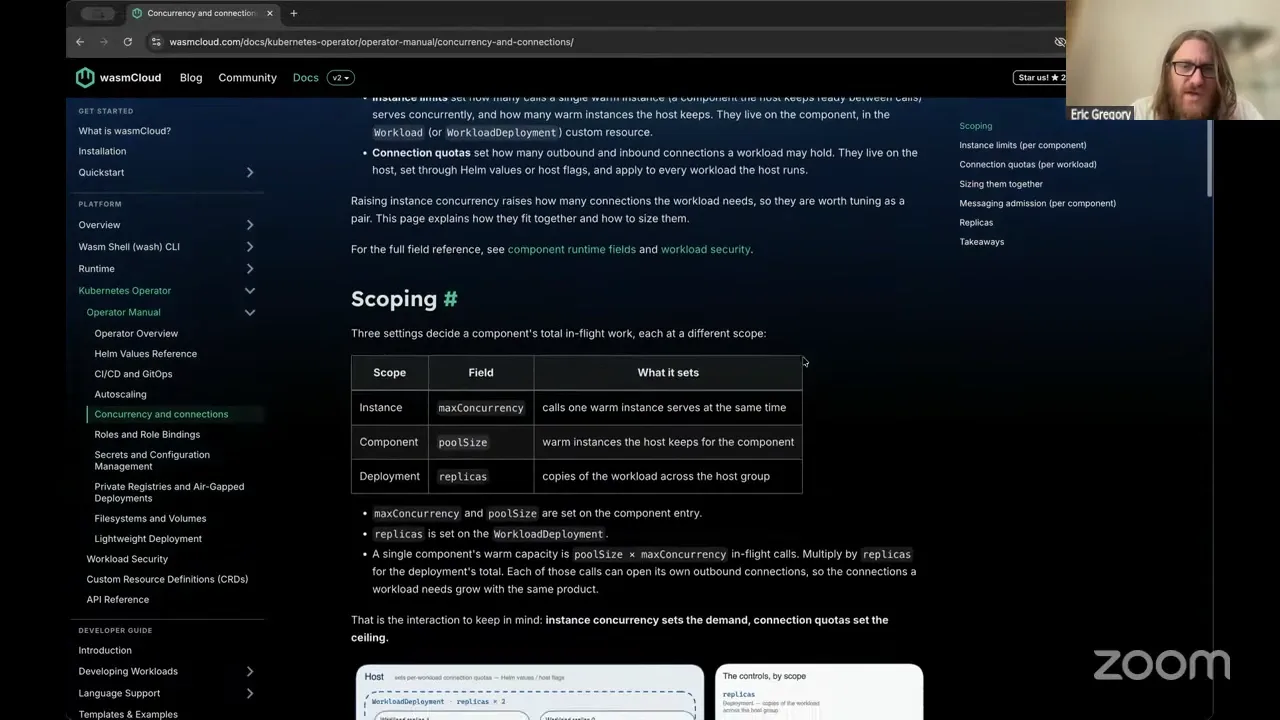1280x720 pixels.
Task: Collapse the Operator Manual section
Action: [x=250, y=312]
